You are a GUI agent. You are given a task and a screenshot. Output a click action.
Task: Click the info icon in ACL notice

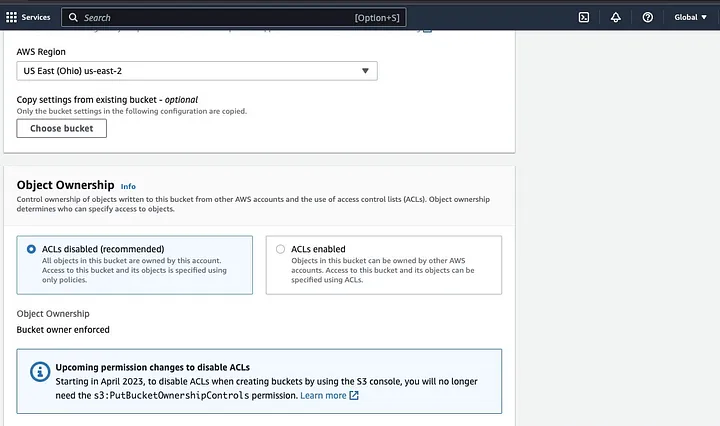[x=38, y=373]
